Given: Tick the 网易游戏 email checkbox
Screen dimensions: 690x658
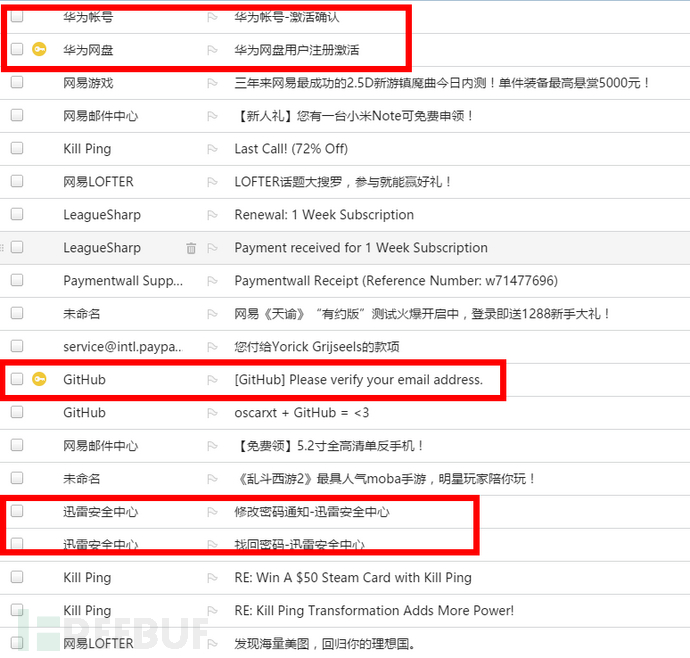Looking at the screenshot, I should (17, 82).
